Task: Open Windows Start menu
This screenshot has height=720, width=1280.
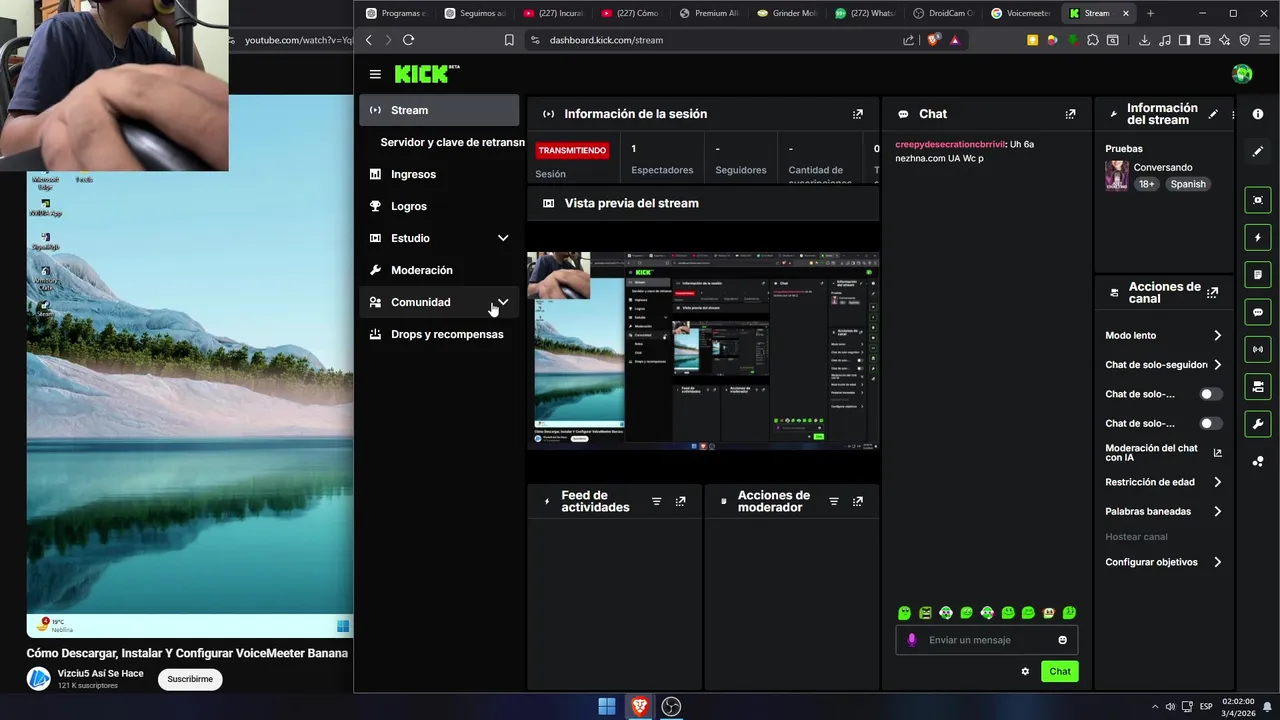Action: pos(607,706)
